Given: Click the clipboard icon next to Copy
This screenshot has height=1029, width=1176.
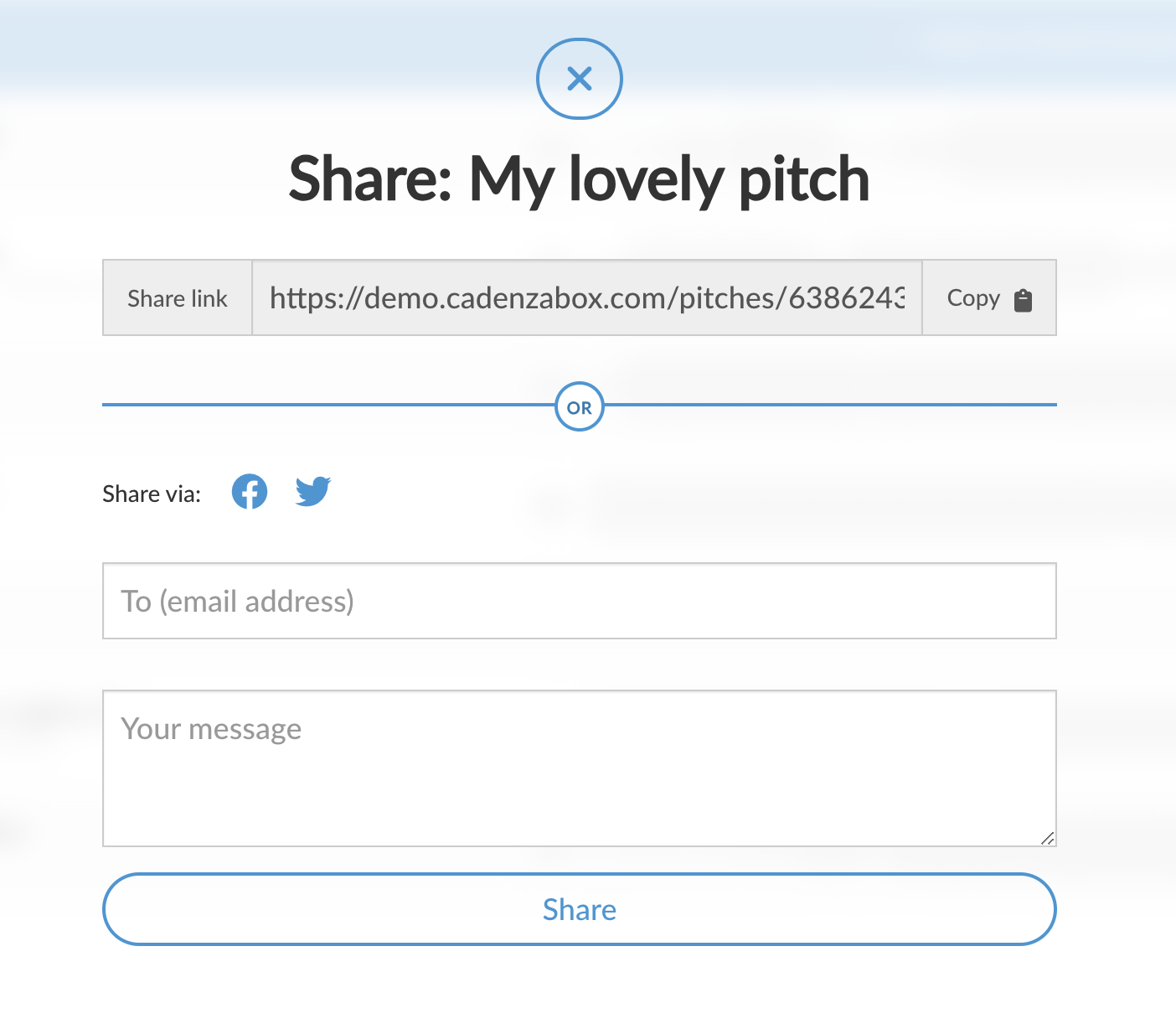Looking at the screenshot, I should coord(1023,300).
